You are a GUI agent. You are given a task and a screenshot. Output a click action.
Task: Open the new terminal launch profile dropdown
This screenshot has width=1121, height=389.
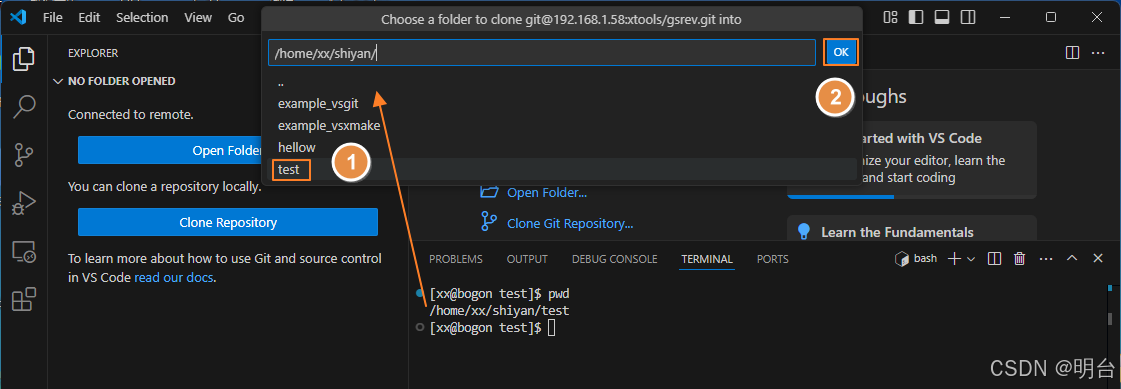pos(971,259)
